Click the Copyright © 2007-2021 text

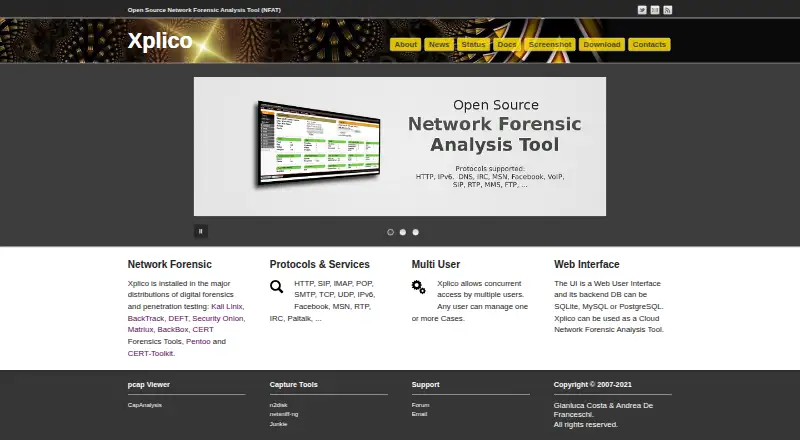[593, 384]
